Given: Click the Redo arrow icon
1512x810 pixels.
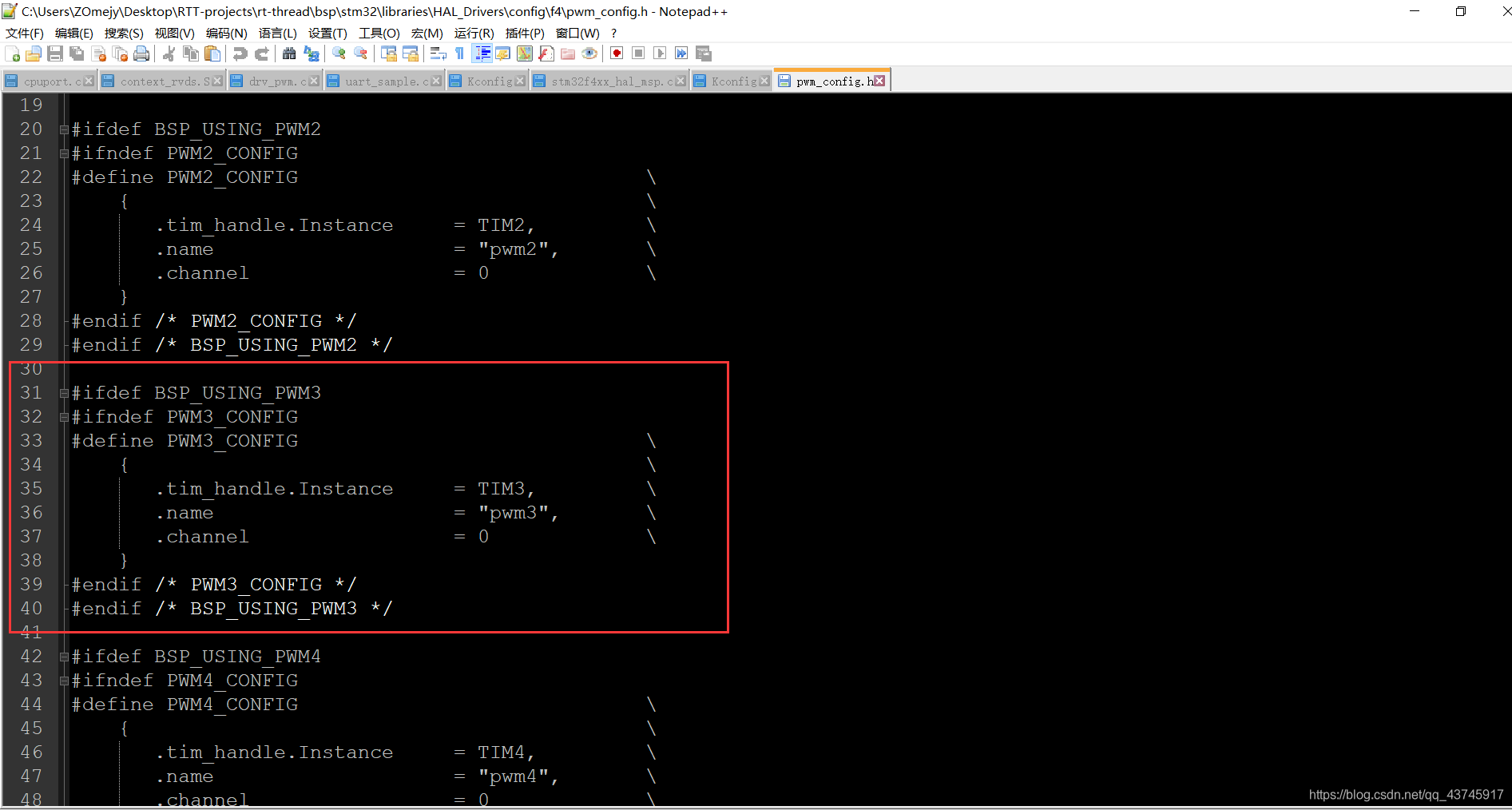Looking at the screenshot, I should [261, 54].
